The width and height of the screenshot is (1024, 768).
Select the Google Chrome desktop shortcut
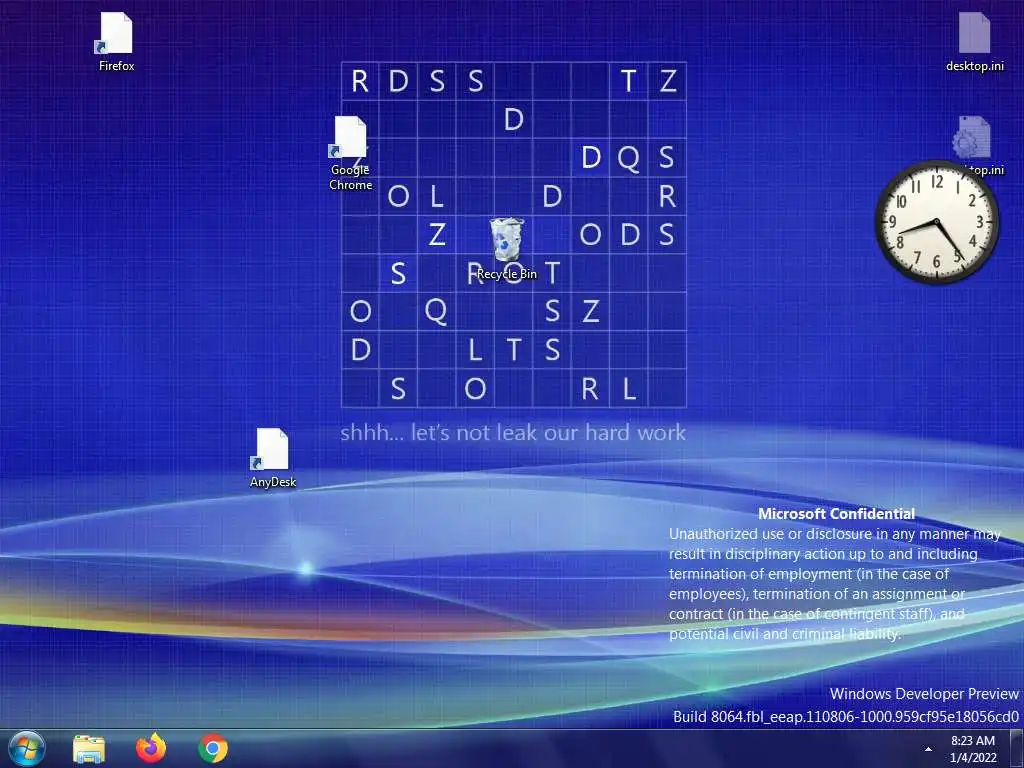(x=351, y=153)
